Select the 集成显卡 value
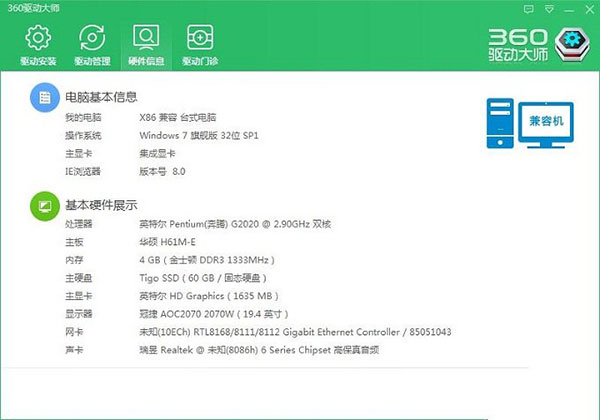This screenshot has width=600, height=420. tap(157, 153)
